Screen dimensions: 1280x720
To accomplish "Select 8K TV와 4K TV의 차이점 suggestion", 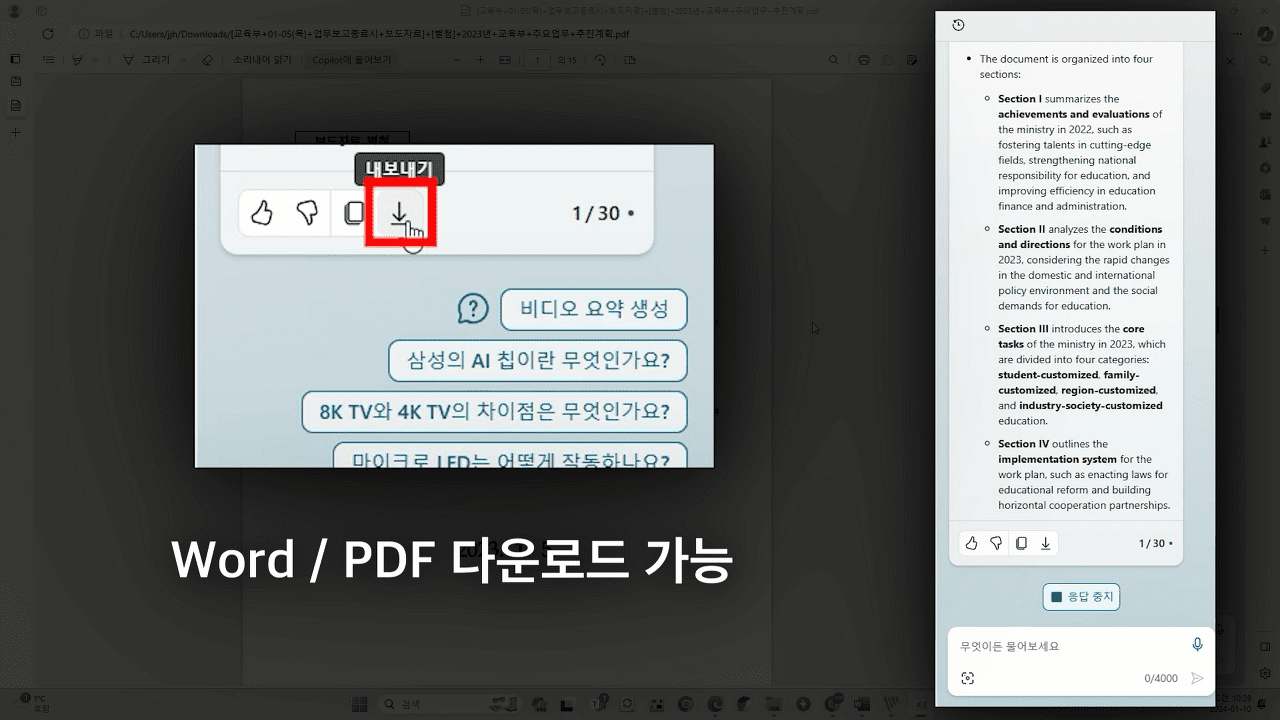I will point(495,411).
